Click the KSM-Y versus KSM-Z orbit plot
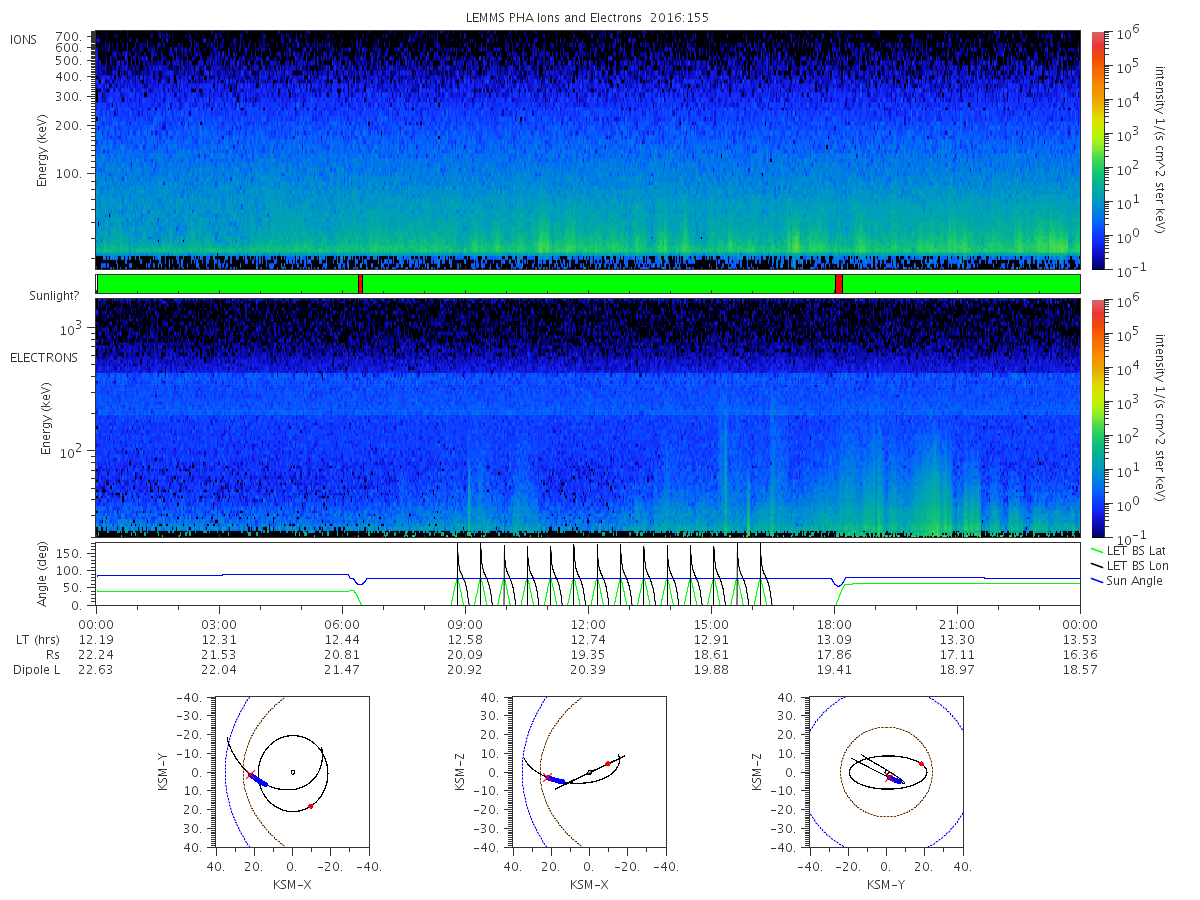 (x=886, y=772)
